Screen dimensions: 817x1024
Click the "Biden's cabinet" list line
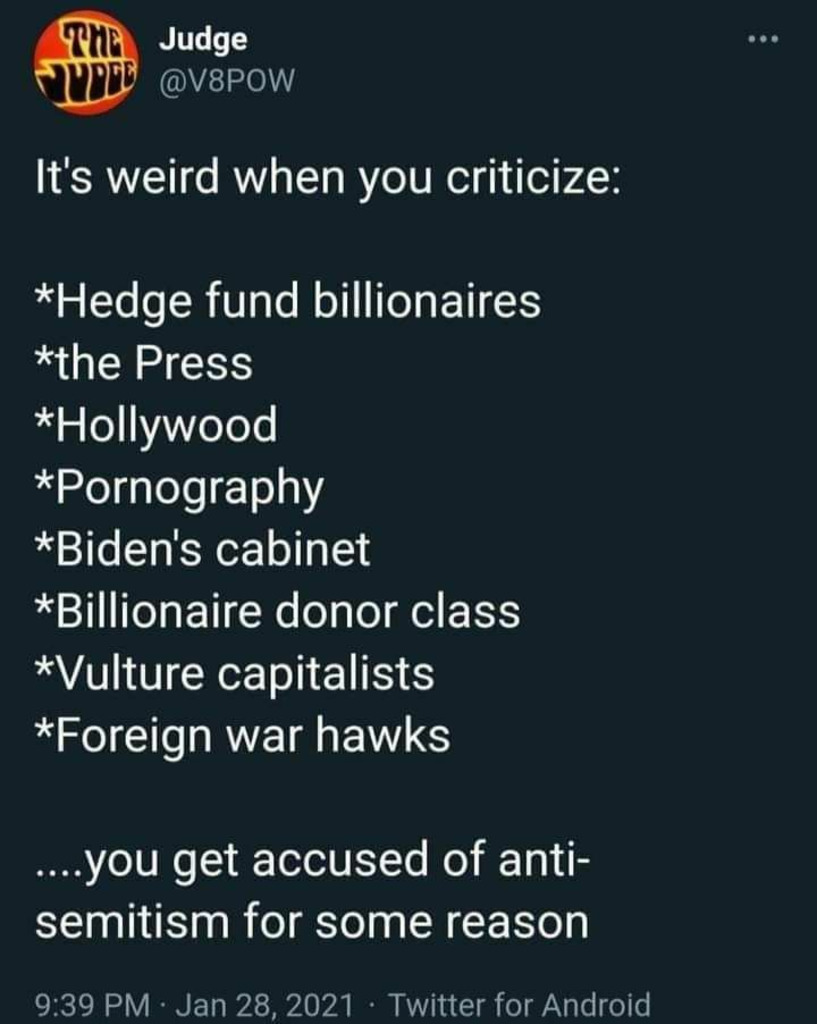point(203,550)
